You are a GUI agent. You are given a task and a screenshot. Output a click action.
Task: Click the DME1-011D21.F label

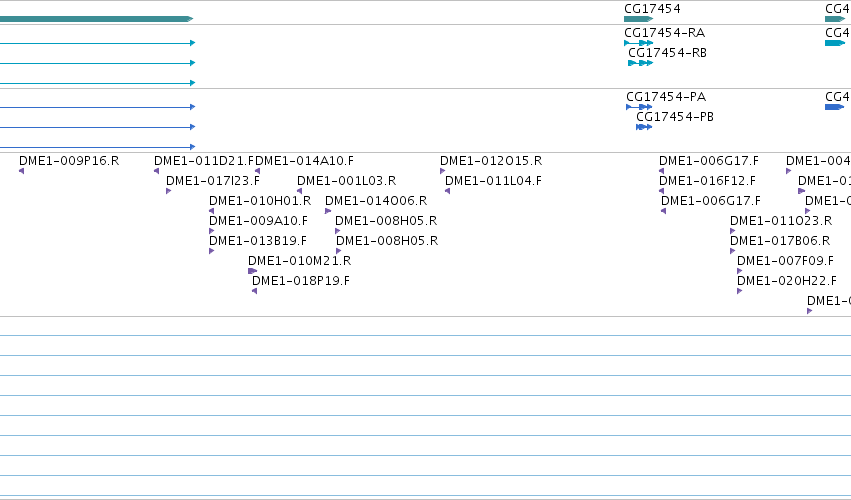(204, 161)
